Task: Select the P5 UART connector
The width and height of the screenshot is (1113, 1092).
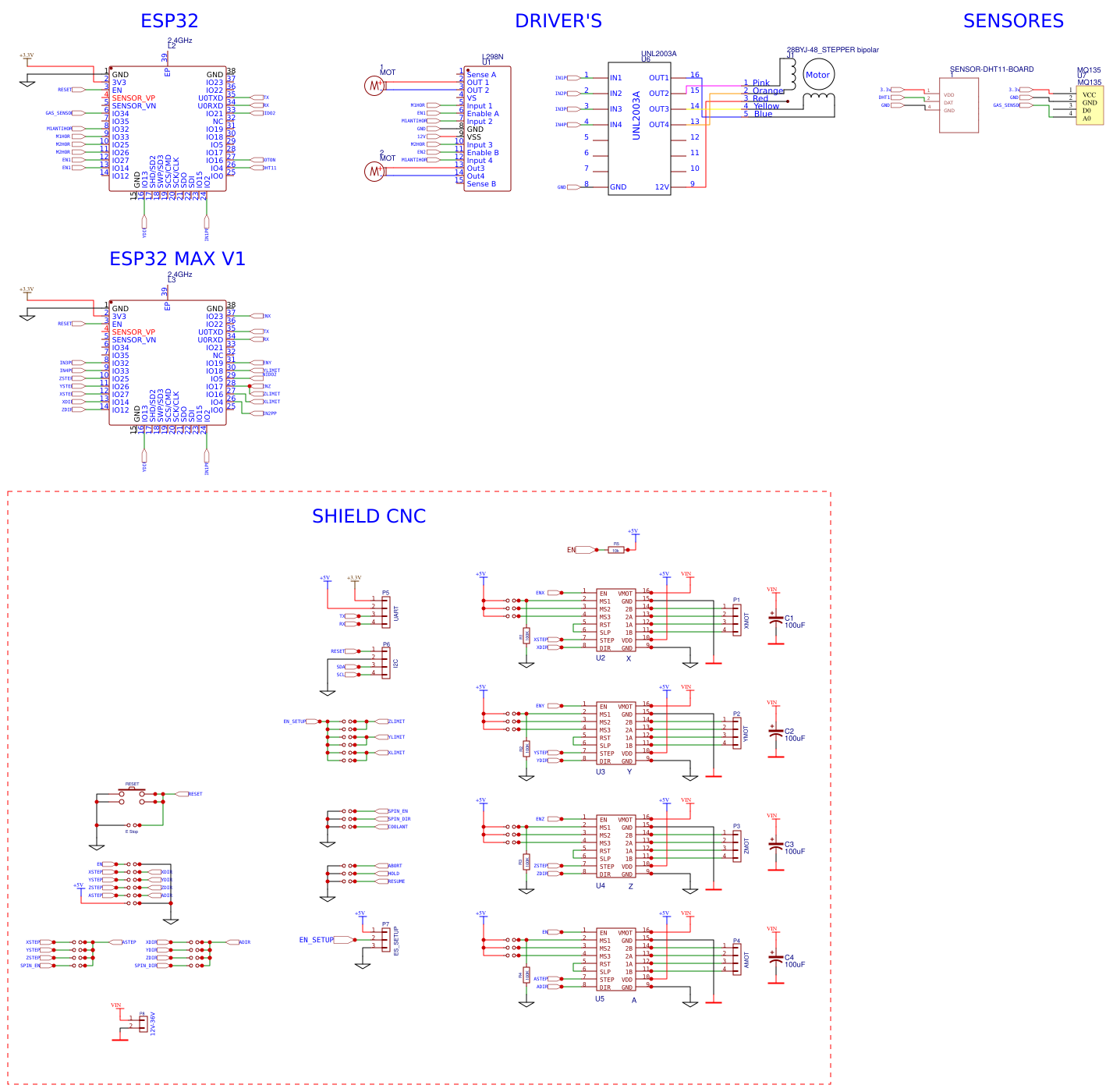Action: coord(385,612)
